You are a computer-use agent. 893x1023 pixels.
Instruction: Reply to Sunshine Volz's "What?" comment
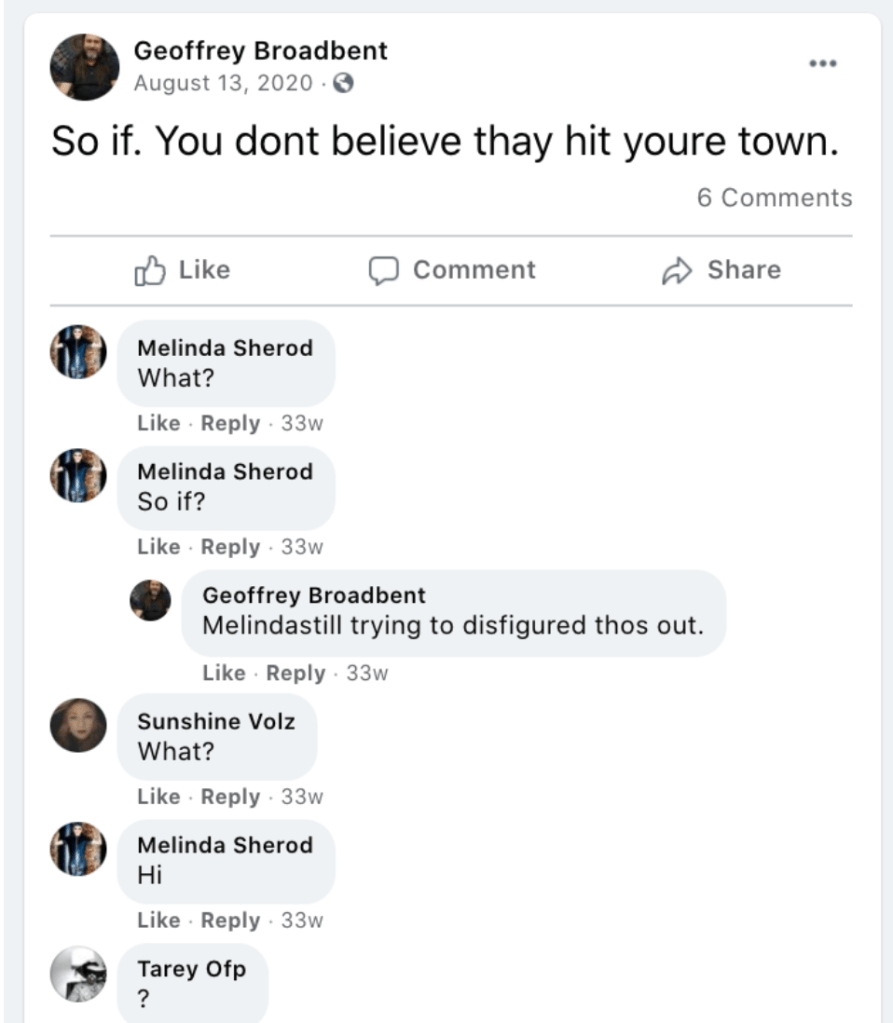[230, 797]
